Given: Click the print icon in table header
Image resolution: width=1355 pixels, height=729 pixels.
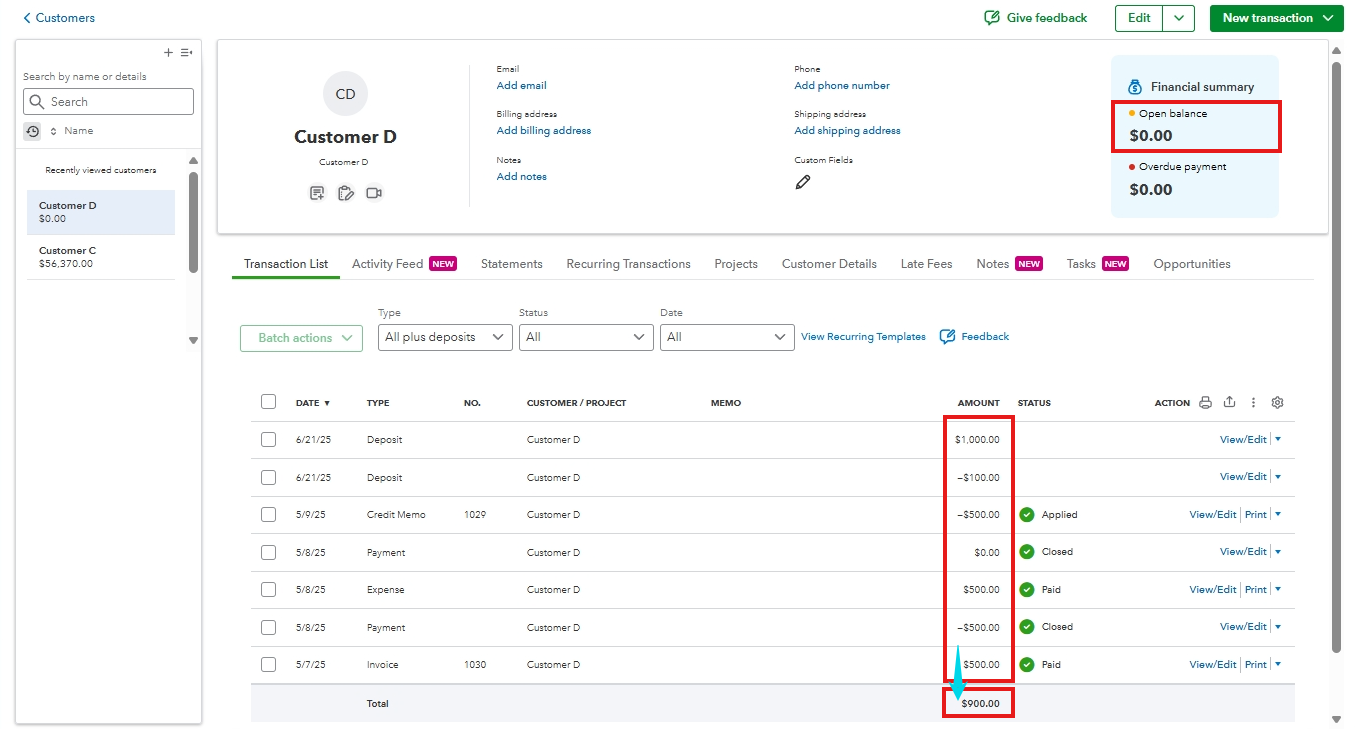Looking at the screenshot, I should 1205,403.
